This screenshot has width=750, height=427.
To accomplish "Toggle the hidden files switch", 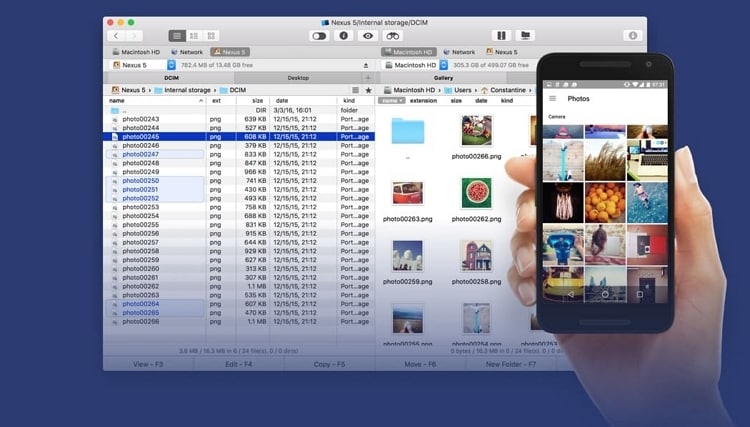I will click(319, 36).
